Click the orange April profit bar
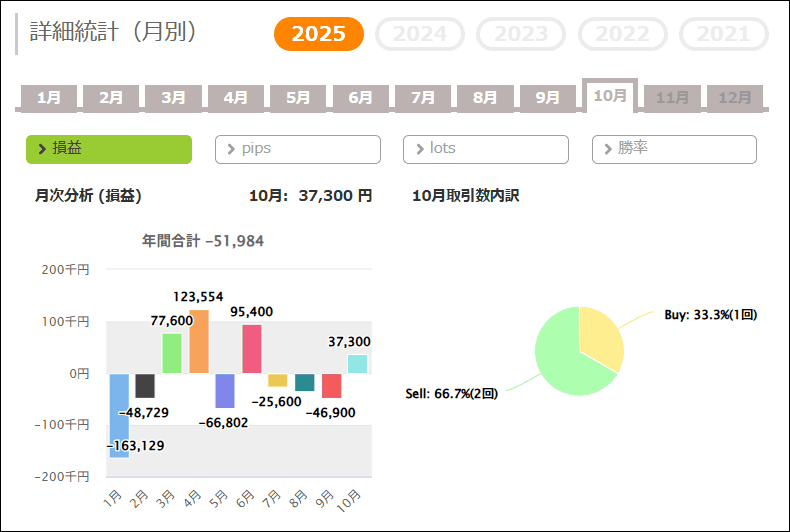Image resolution: width=790 pixels, height=532 pixels. 199,341
